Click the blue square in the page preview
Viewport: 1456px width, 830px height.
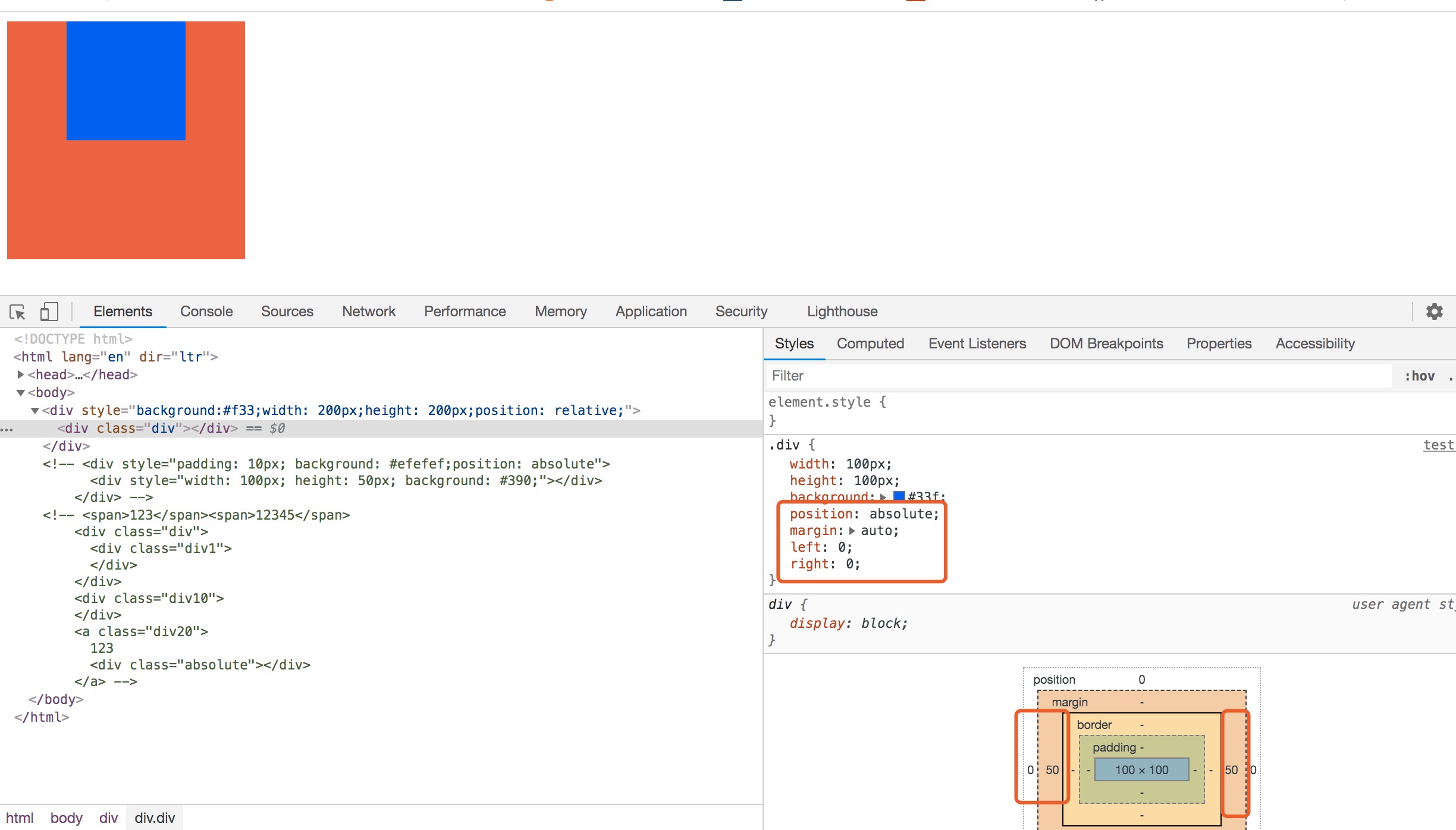[x=126, y=81]
